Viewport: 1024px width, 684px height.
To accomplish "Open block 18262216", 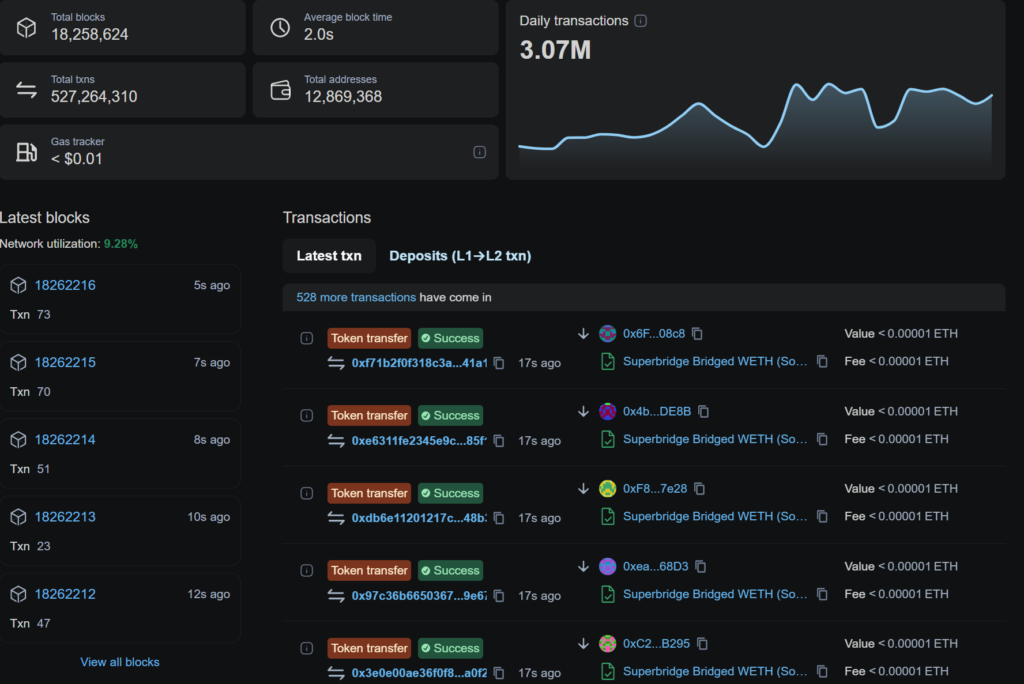I will pyautogui.click(x=65, y=285).
